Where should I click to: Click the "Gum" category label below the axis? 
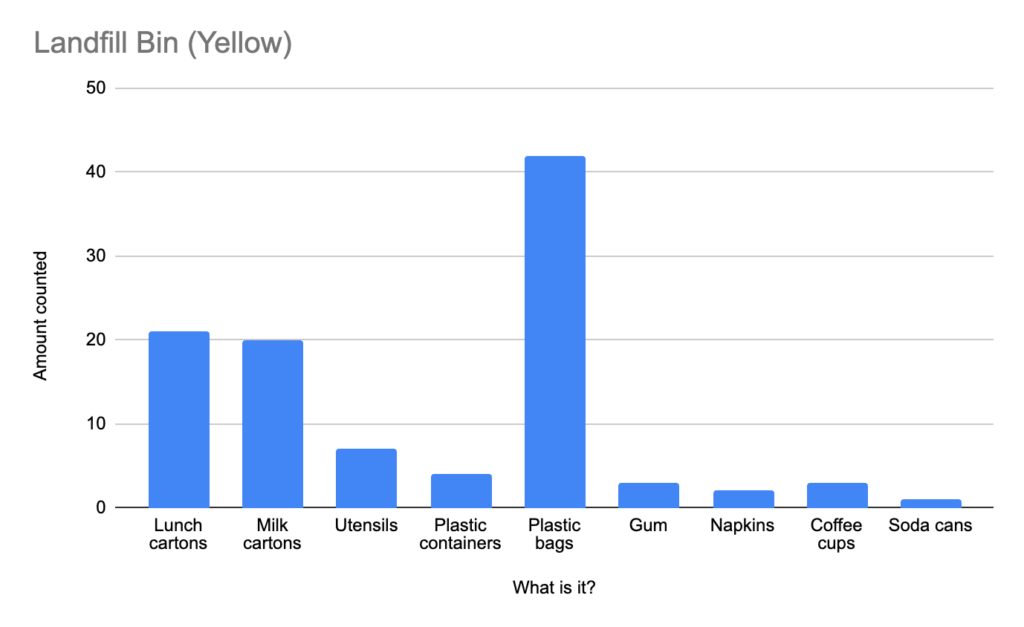pyautogui.click(x=649, y=525)
